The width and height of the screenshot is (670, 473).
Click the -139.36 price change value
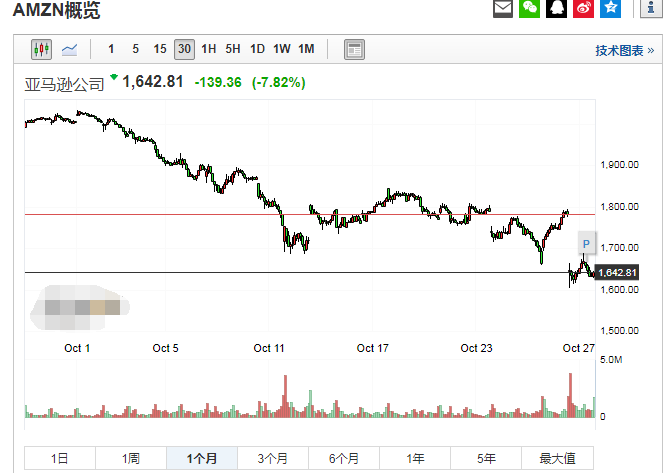[x=218, y=82]
